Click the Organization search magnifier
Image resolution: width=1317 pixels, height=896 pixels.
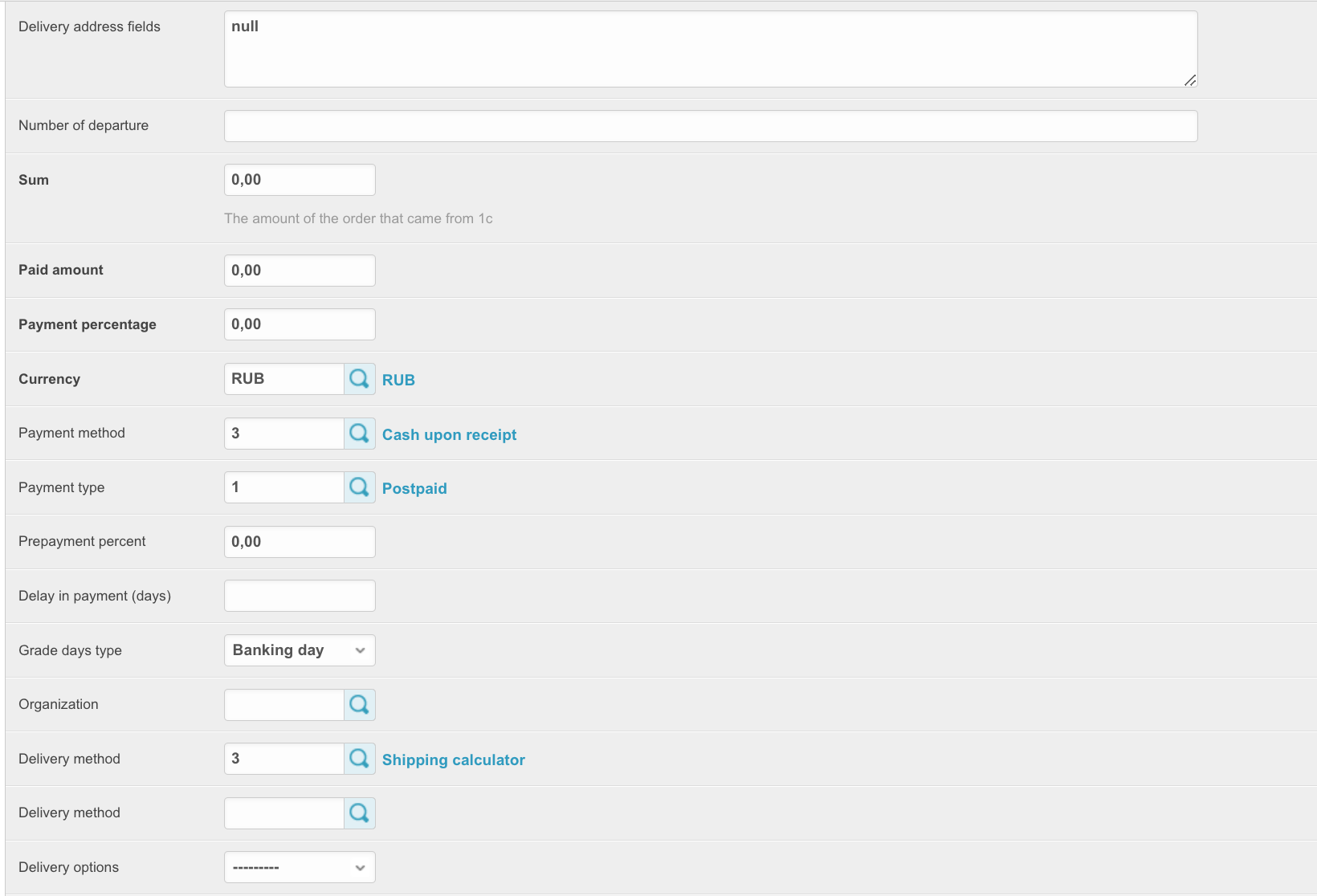coord(359,705)
